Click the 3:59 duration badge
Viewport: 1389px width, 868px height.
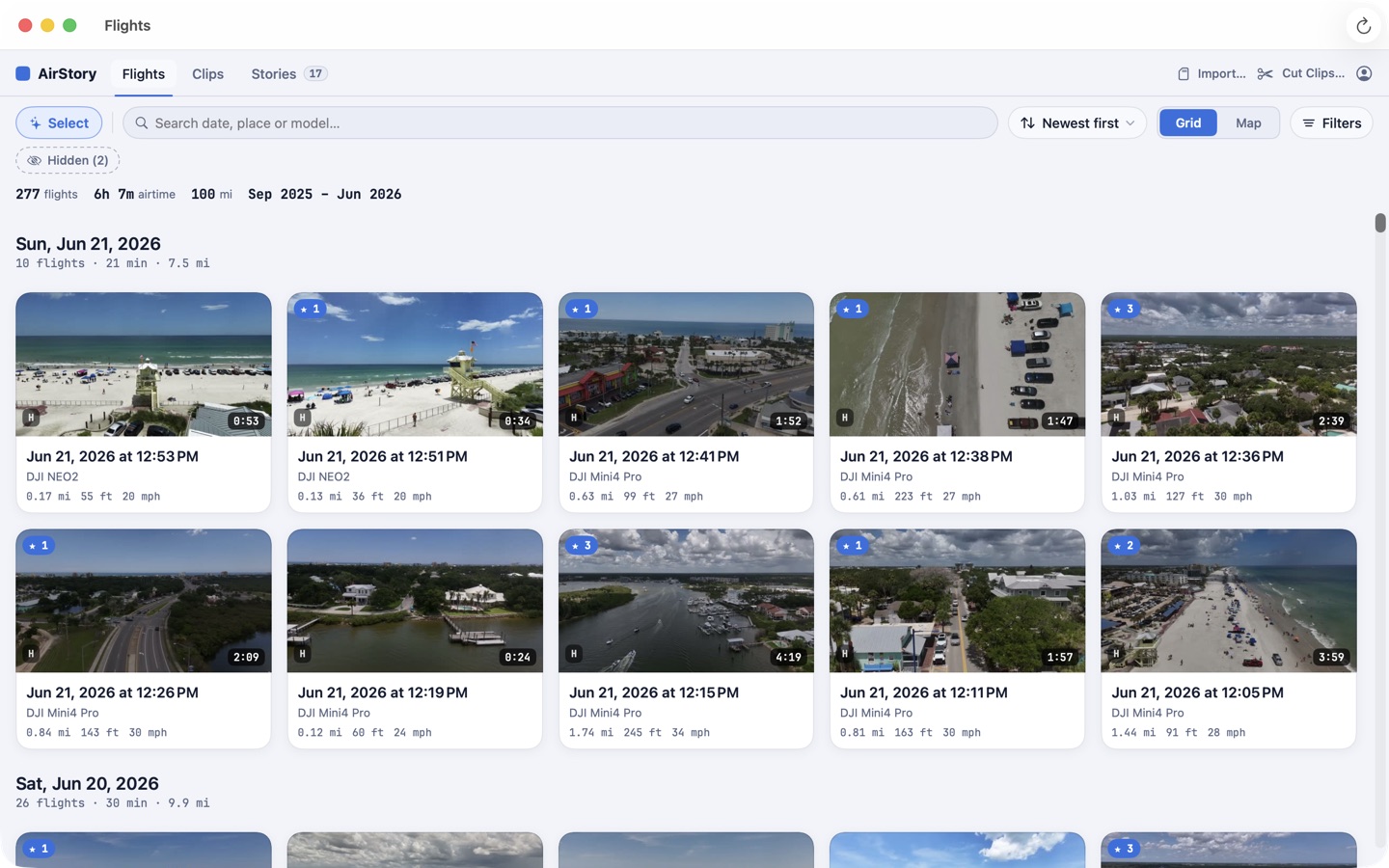click(1331, 657)
